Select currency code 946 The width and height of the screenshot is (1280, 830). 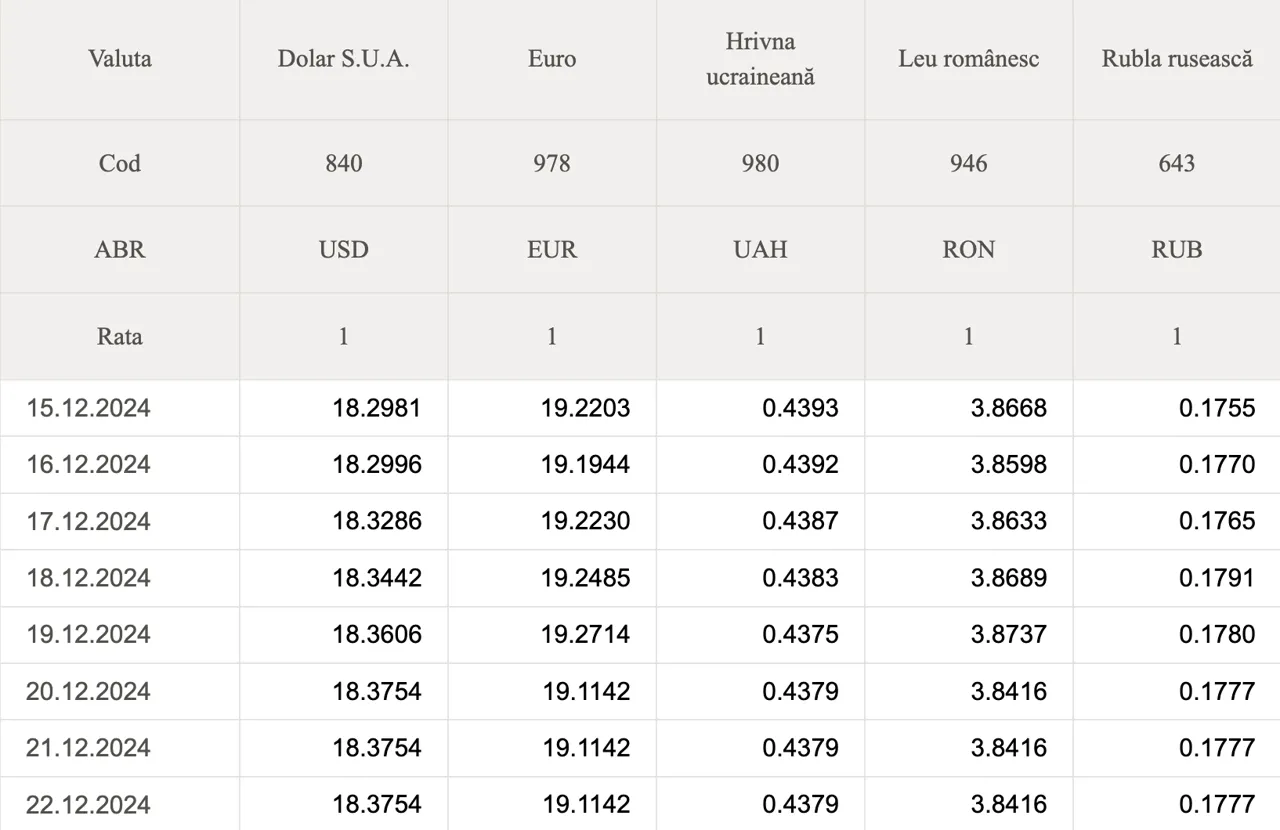[969, 163]
